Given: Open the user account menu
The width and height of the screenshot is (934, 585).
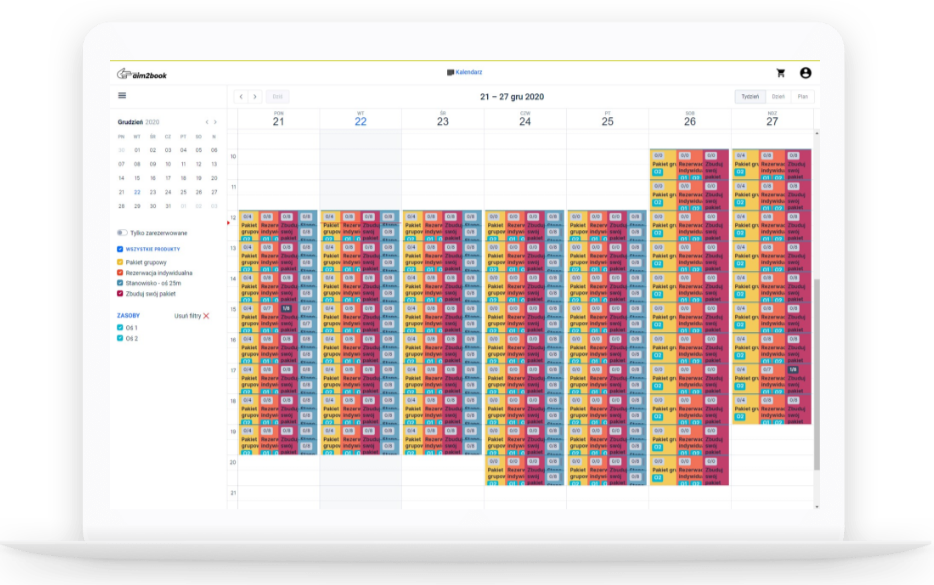Looking at the screenshot, I should (x=805, y=73).
